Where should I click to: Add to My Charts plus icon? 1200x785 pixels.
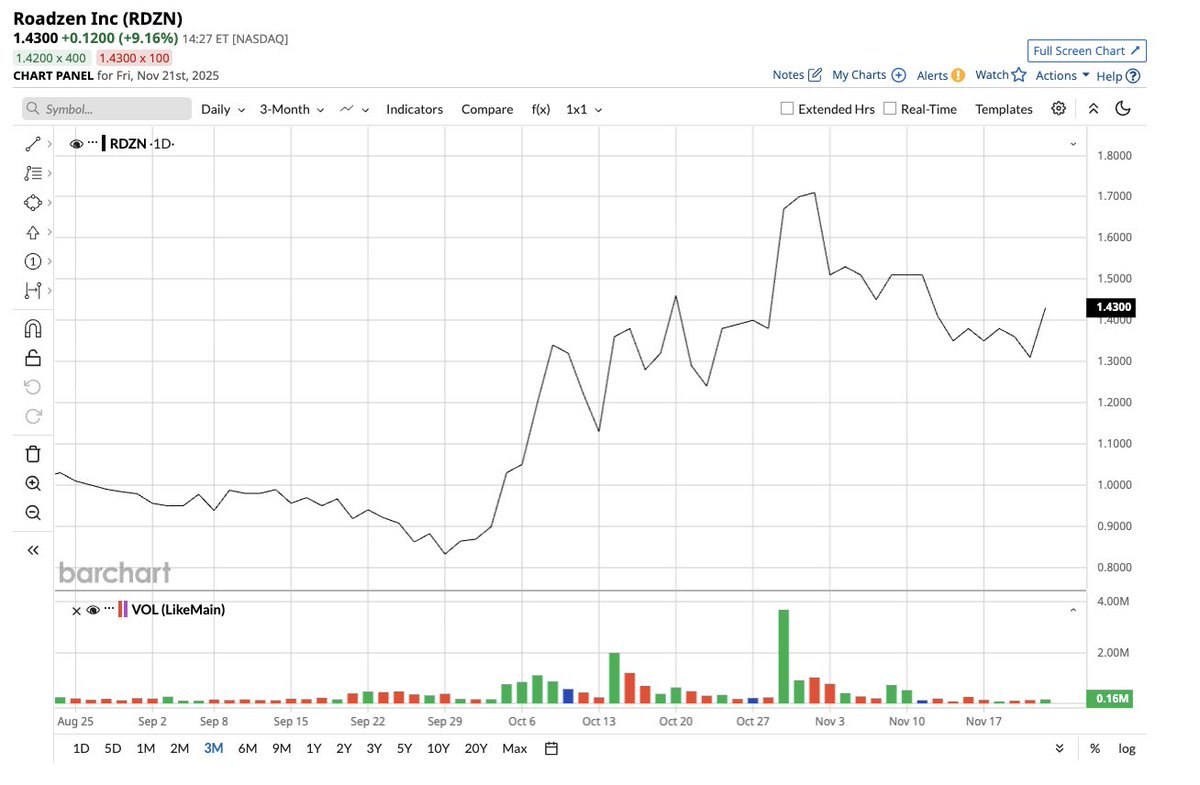(898, 75)
